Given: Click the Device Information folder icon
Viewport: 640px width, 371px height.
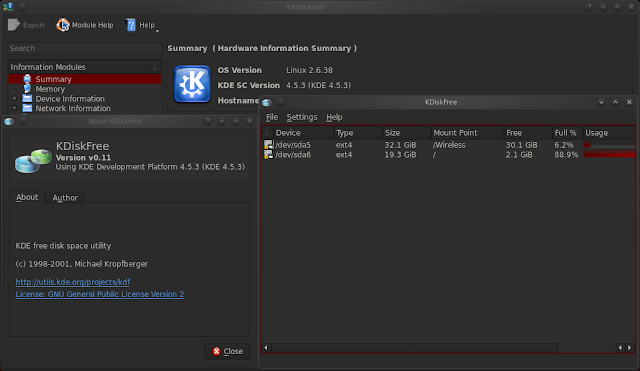Looking at the screenshot, I should click(x=27, y=98).
